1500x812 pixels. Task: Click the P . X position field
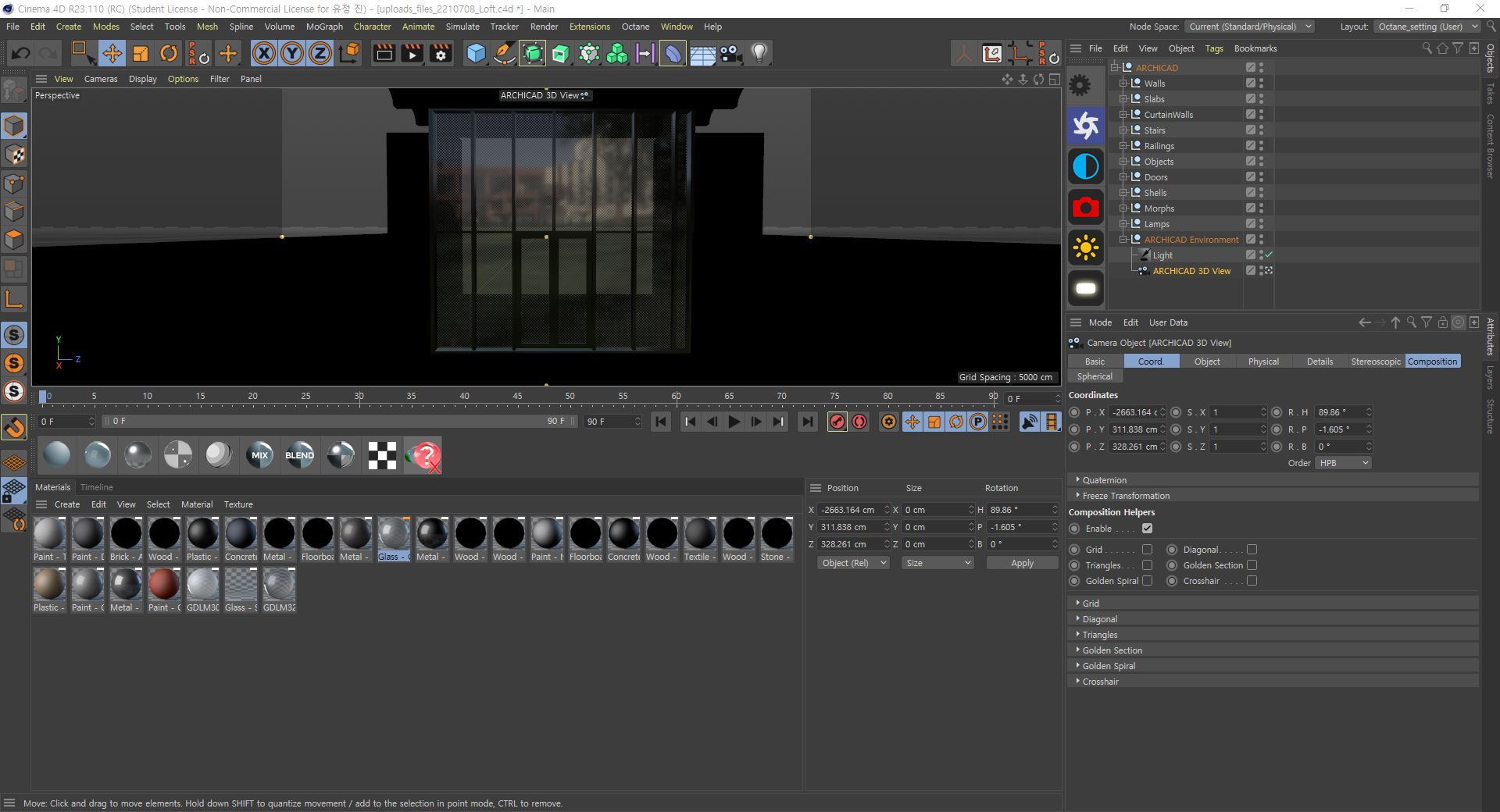click(x=1138, y=412)
